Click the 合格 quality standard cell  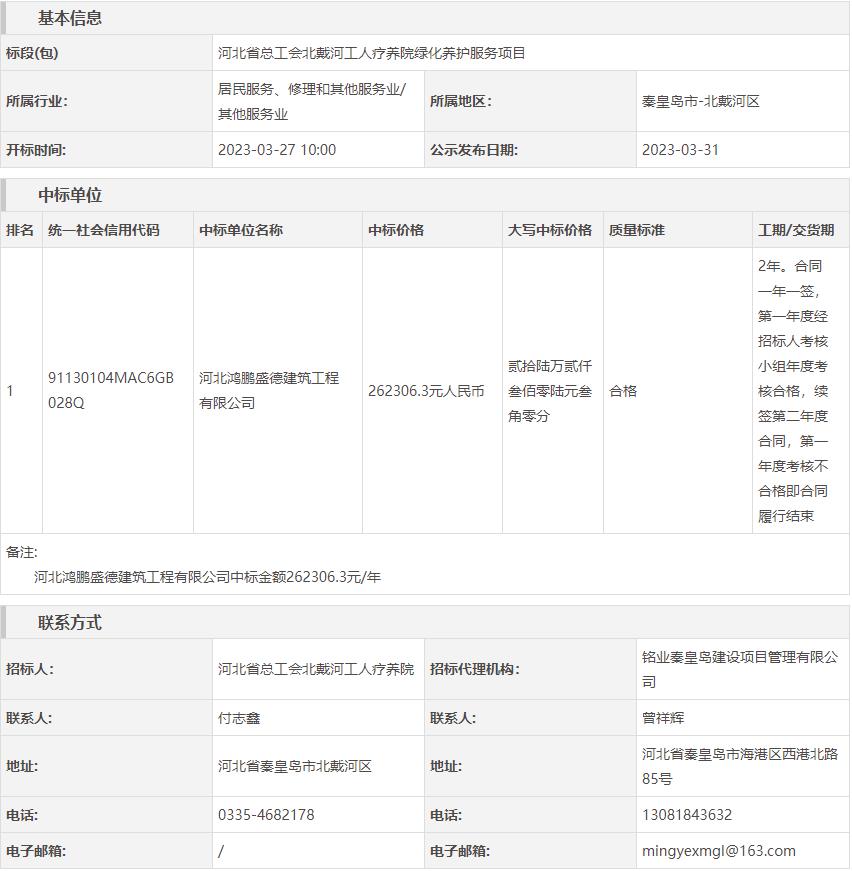pyautogui.click(x=623, y=391)
